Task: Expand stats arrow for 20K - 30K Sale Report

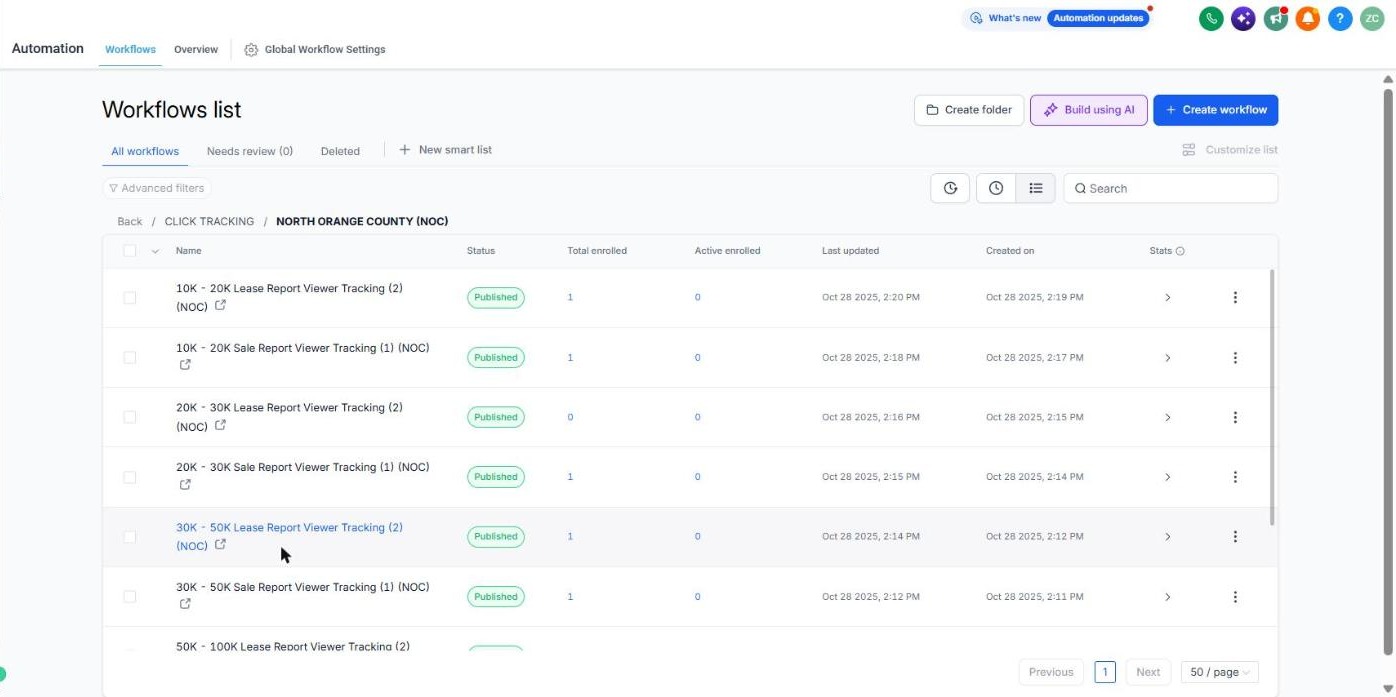Action: [x=1167, y=477]
